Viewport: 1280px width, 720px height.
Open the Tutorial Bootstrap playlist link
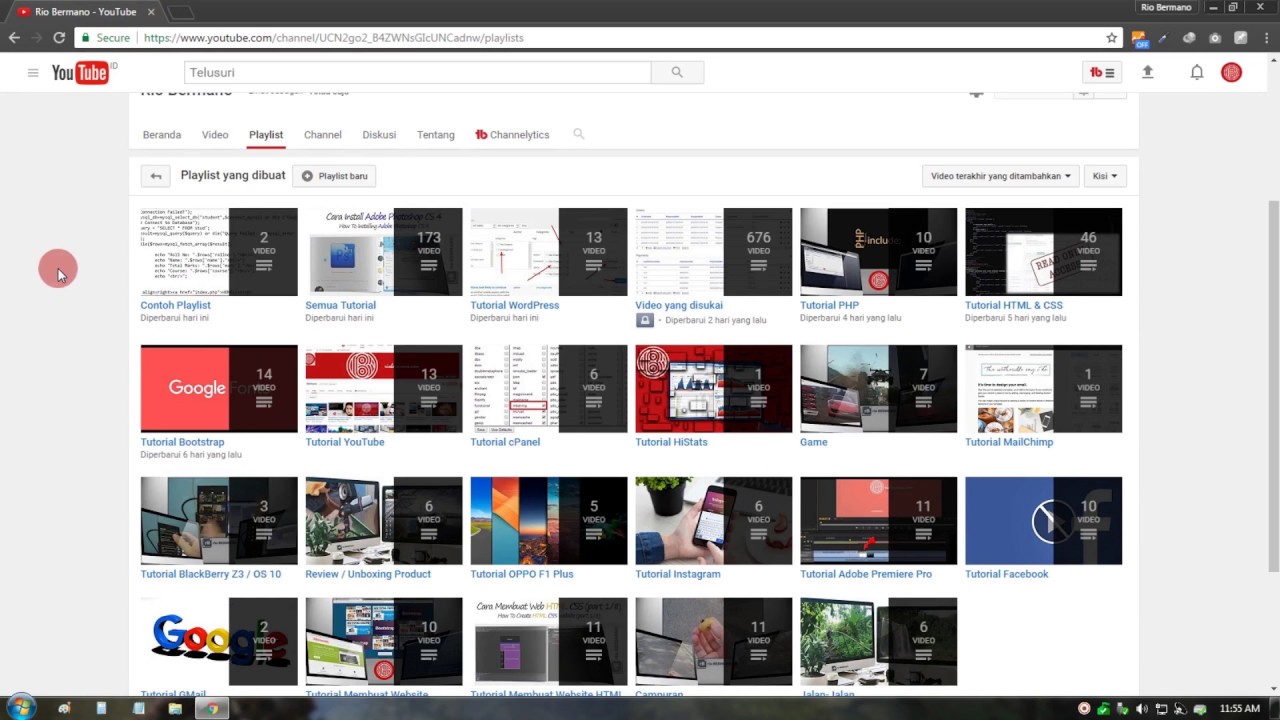tap(183, 442)
